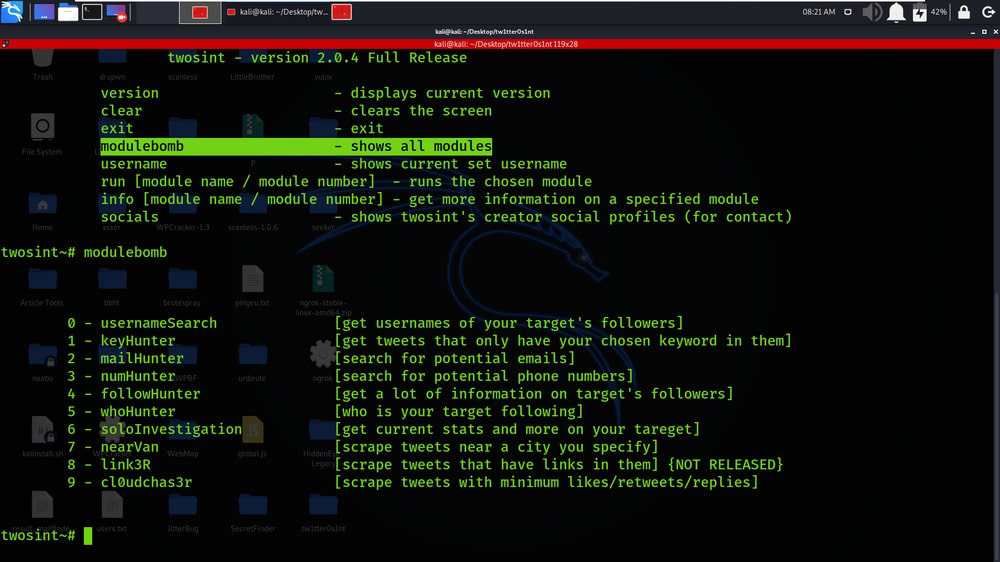The height and width of the screenshot is (562, 1000).
Task: Click the 'clear' command text
Action: 121,111
